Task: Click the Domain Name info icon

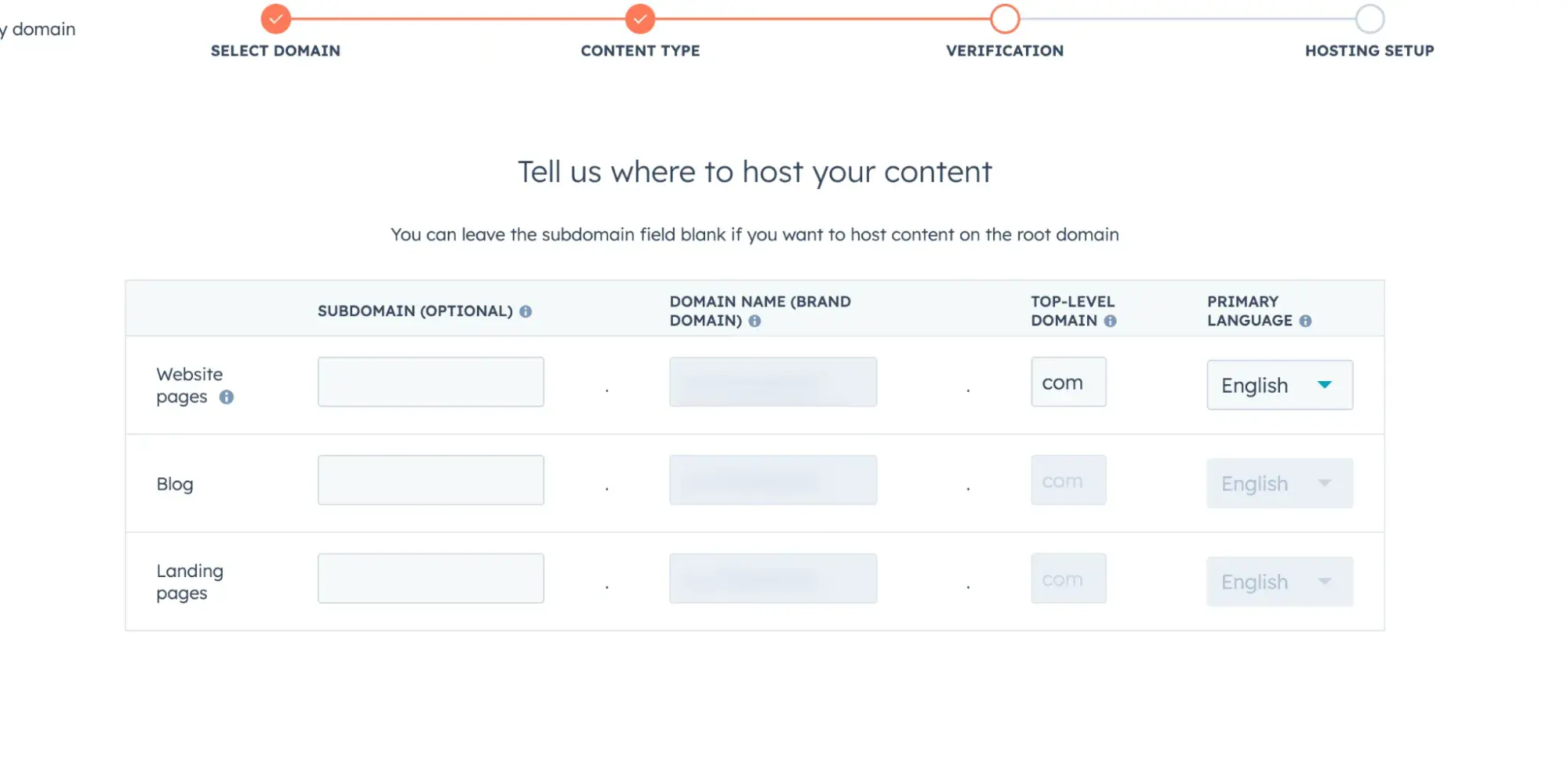Action: click(755, 321)
